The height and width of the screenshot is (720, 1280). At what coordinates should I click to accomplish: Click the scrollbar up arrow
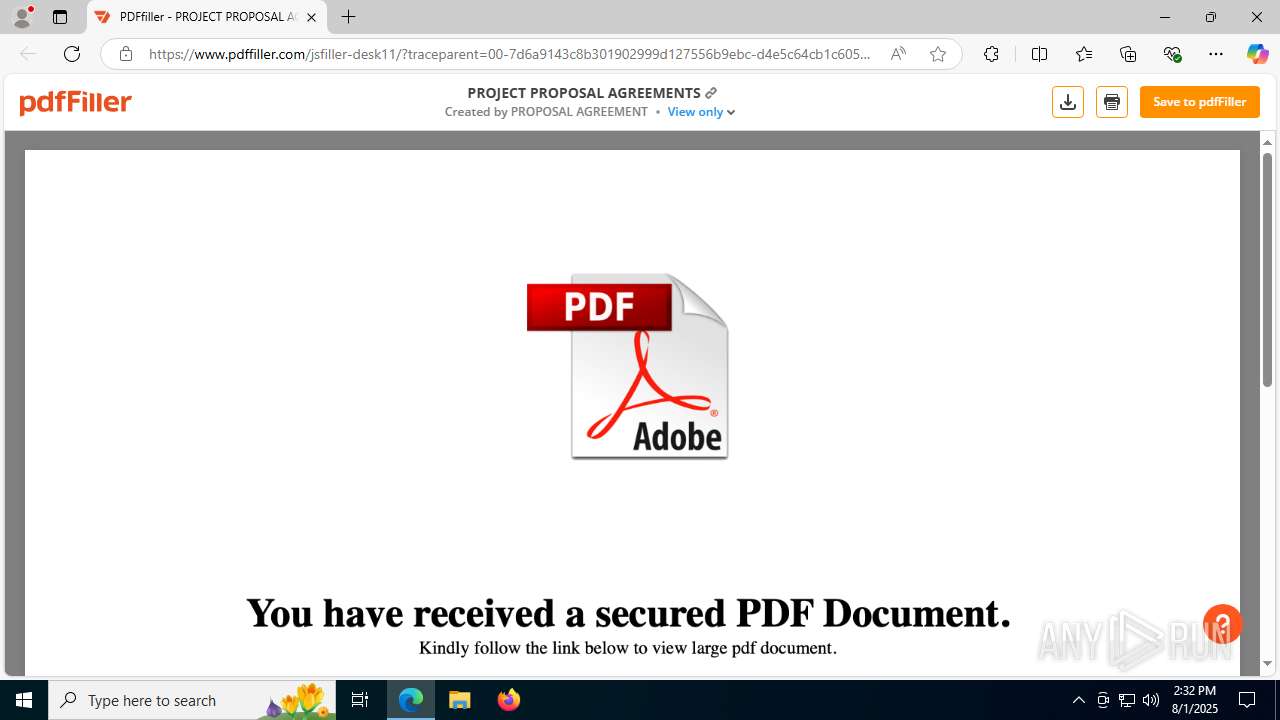pyautogui.click(x=1267, y=142)
